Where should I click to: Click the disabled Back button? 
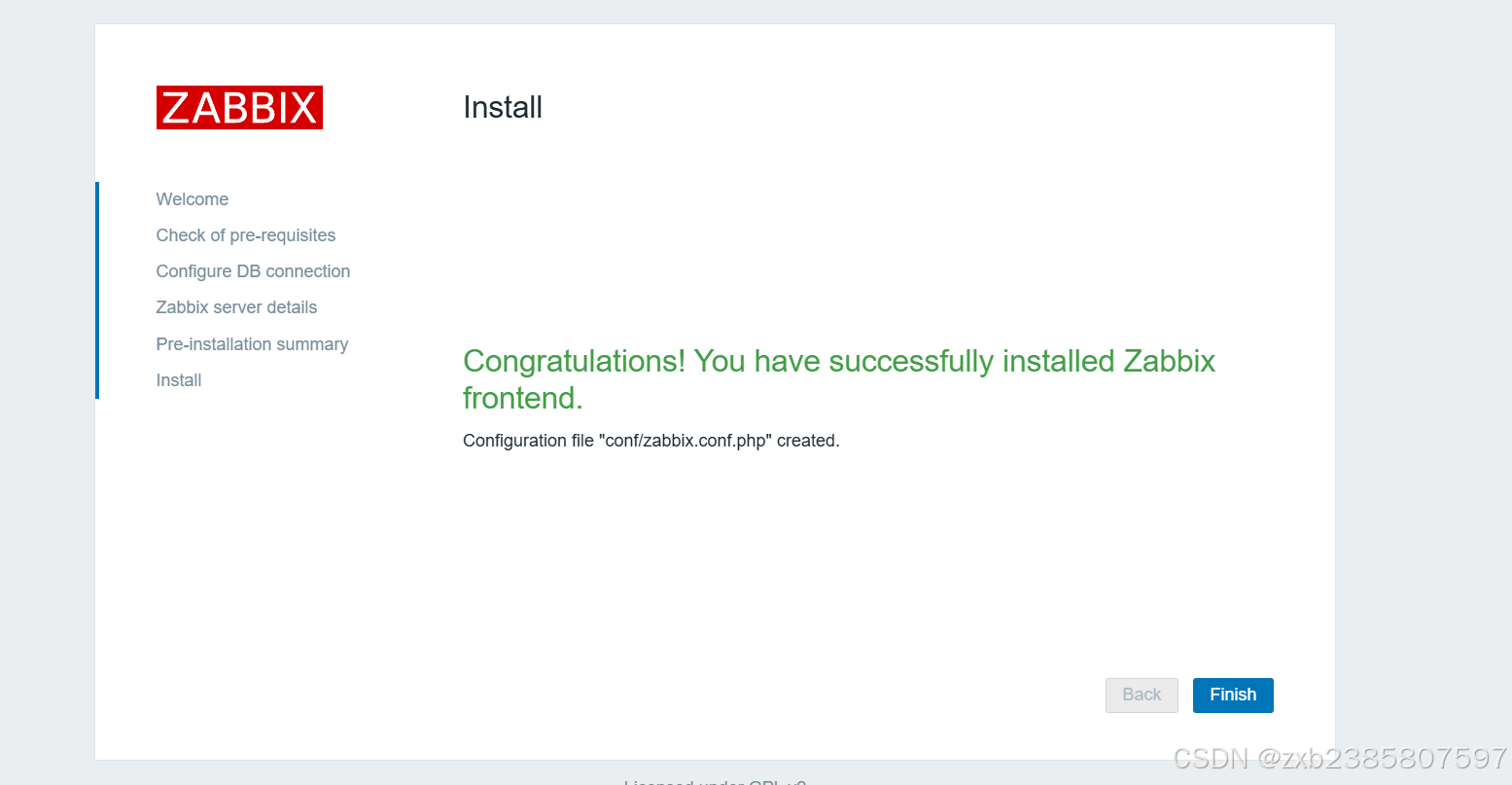[1141, 695]
